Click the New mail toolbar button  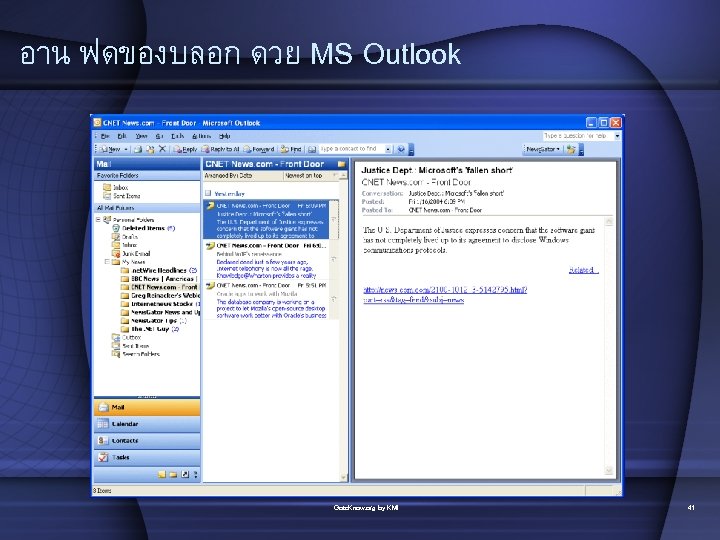click(x=110, y=149)
